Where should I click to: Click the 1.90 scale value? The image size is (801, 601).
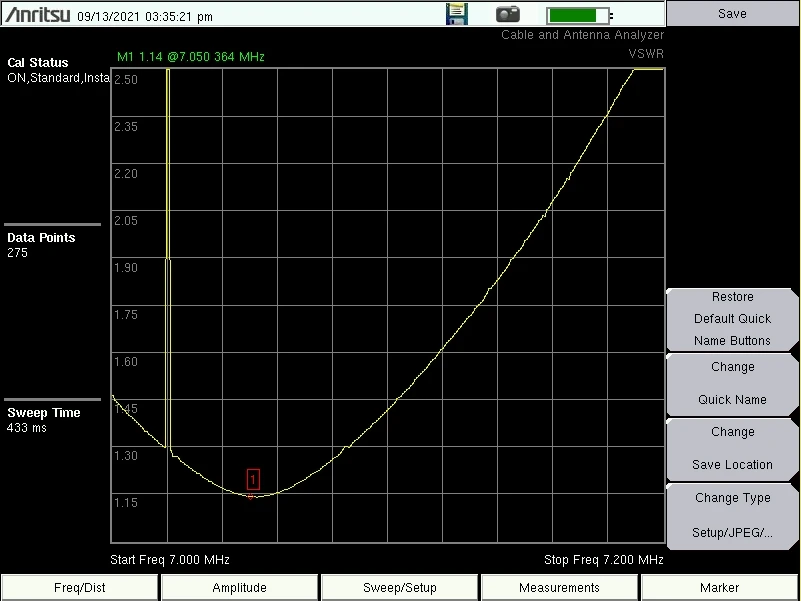(x=126, y=268)
